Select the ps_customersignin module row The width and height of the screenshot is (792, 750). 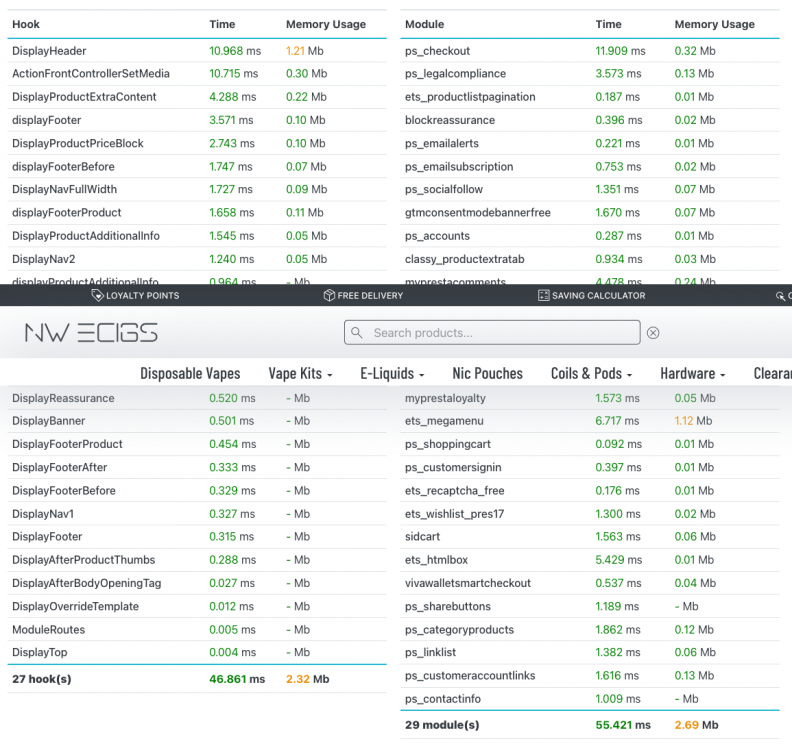[x=590, y=468]
